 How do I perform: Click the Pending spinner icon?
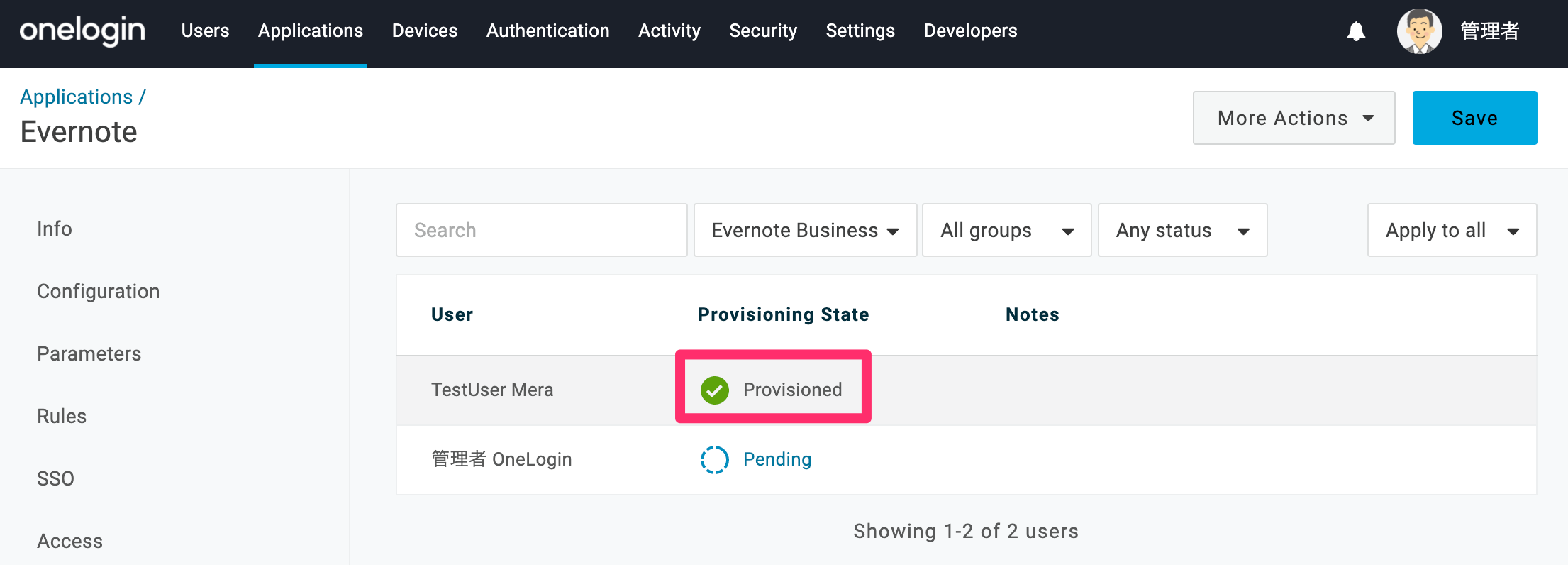pyautogui.click(x=715, y=459)
